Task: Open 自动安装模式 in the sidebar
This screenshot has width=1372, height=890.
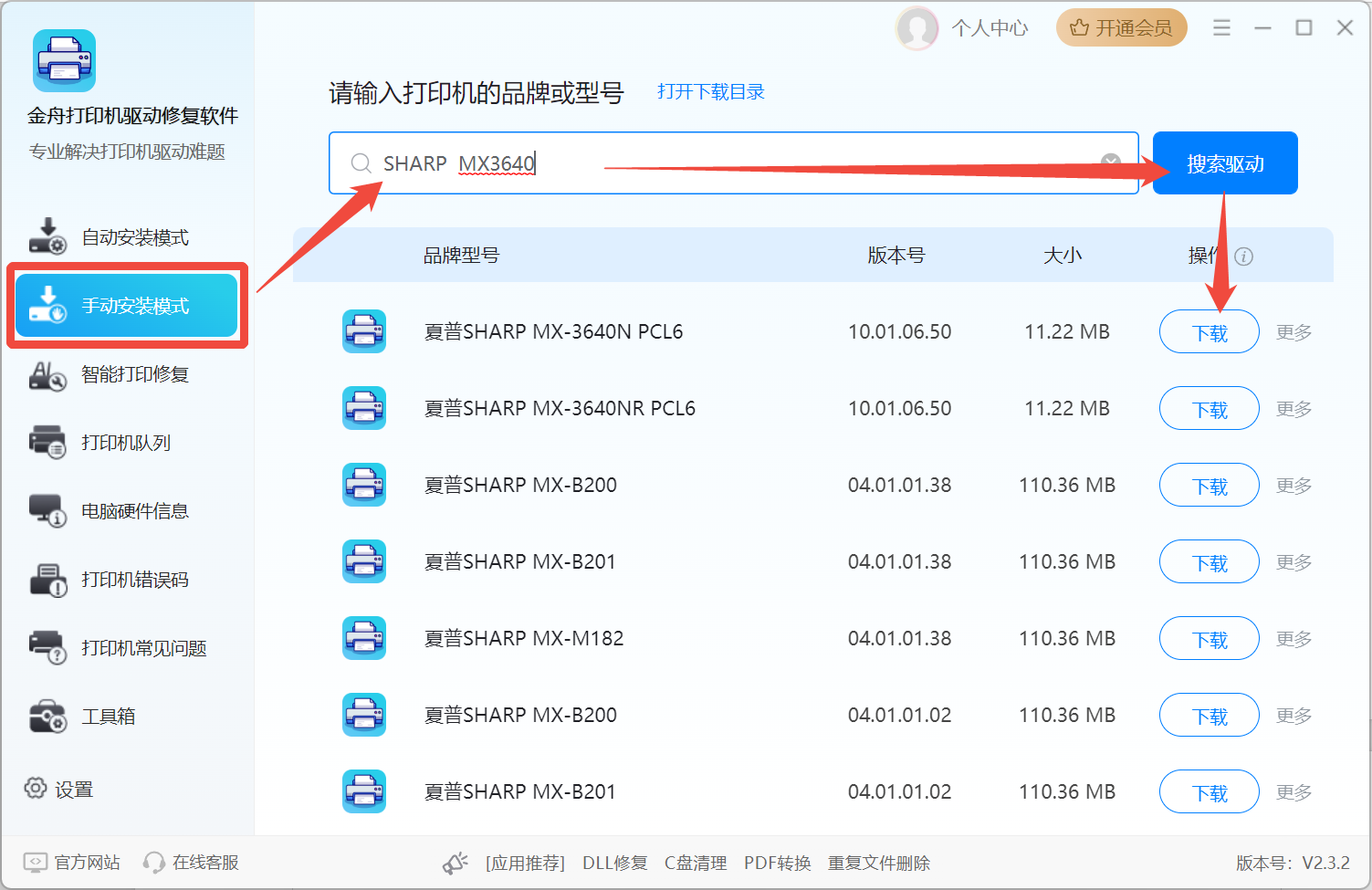Action: coord(126,237)
